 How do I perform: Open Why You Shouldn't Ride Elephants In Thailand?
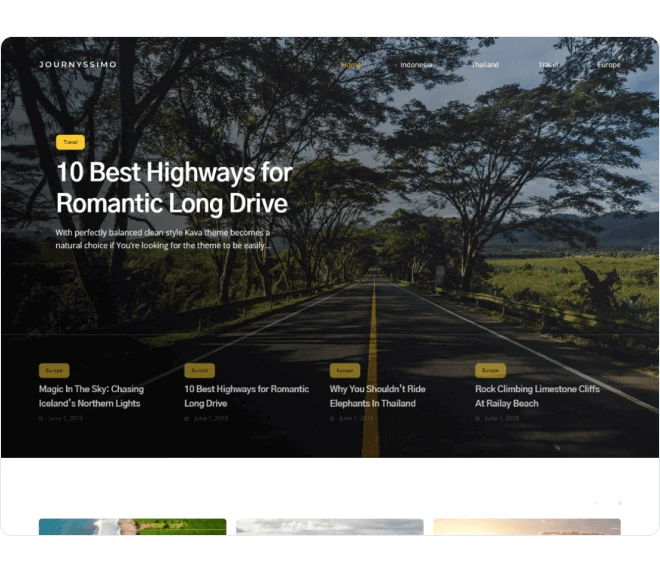tap(378, 396)
